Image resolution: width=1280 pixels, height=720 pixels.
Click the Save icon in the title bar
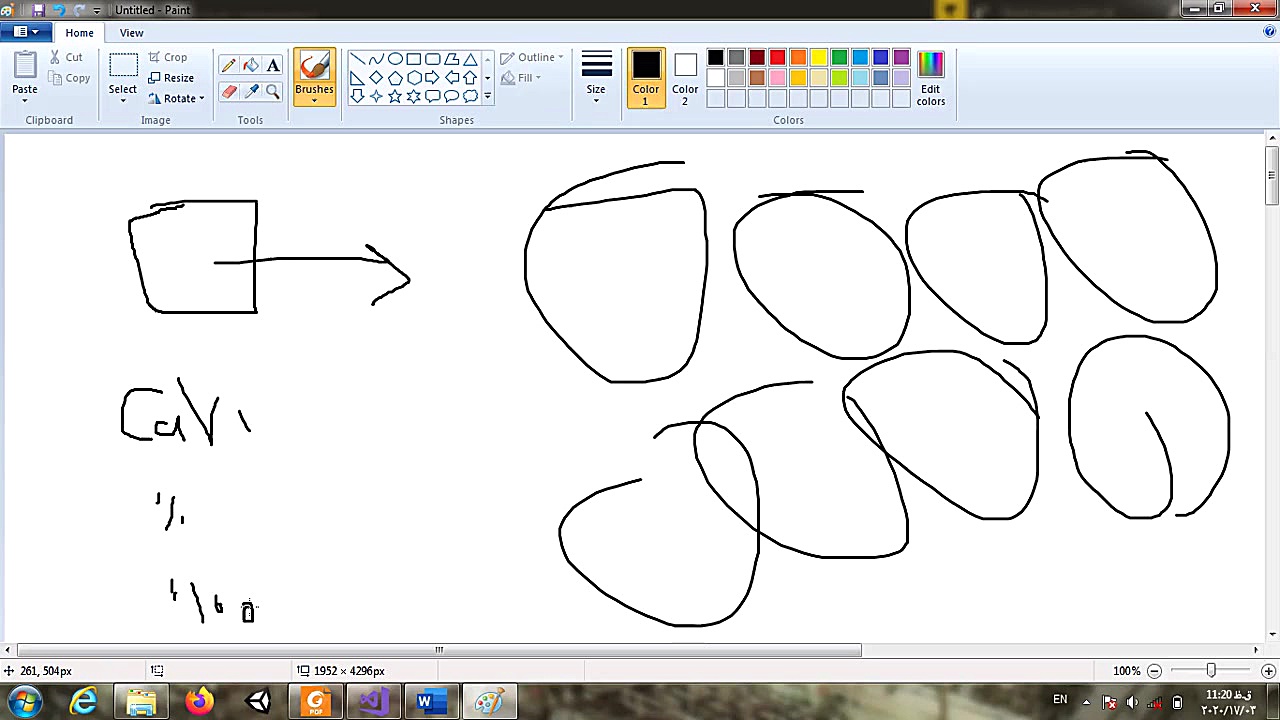38,10
